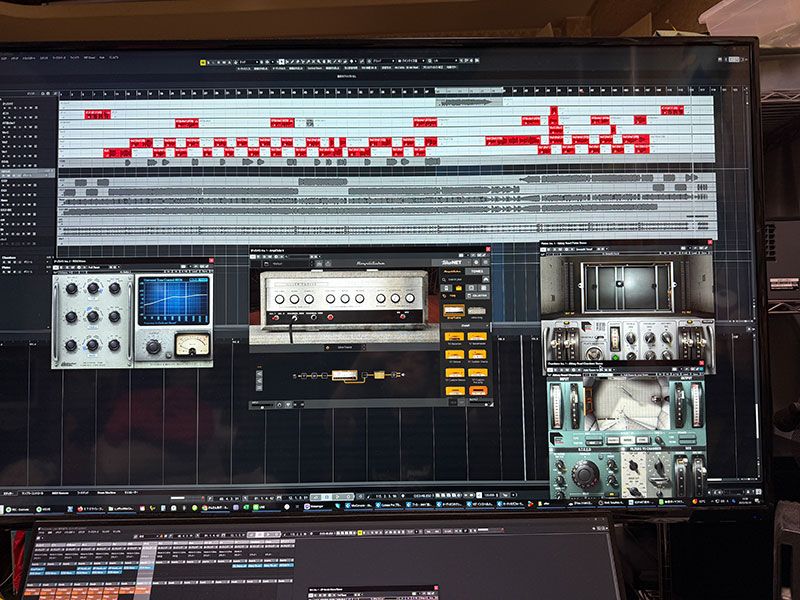The width and height of the screenshot is (800, 600).
Task: Click the AmpliTube input level slider
Action: (x=262, y=405)
